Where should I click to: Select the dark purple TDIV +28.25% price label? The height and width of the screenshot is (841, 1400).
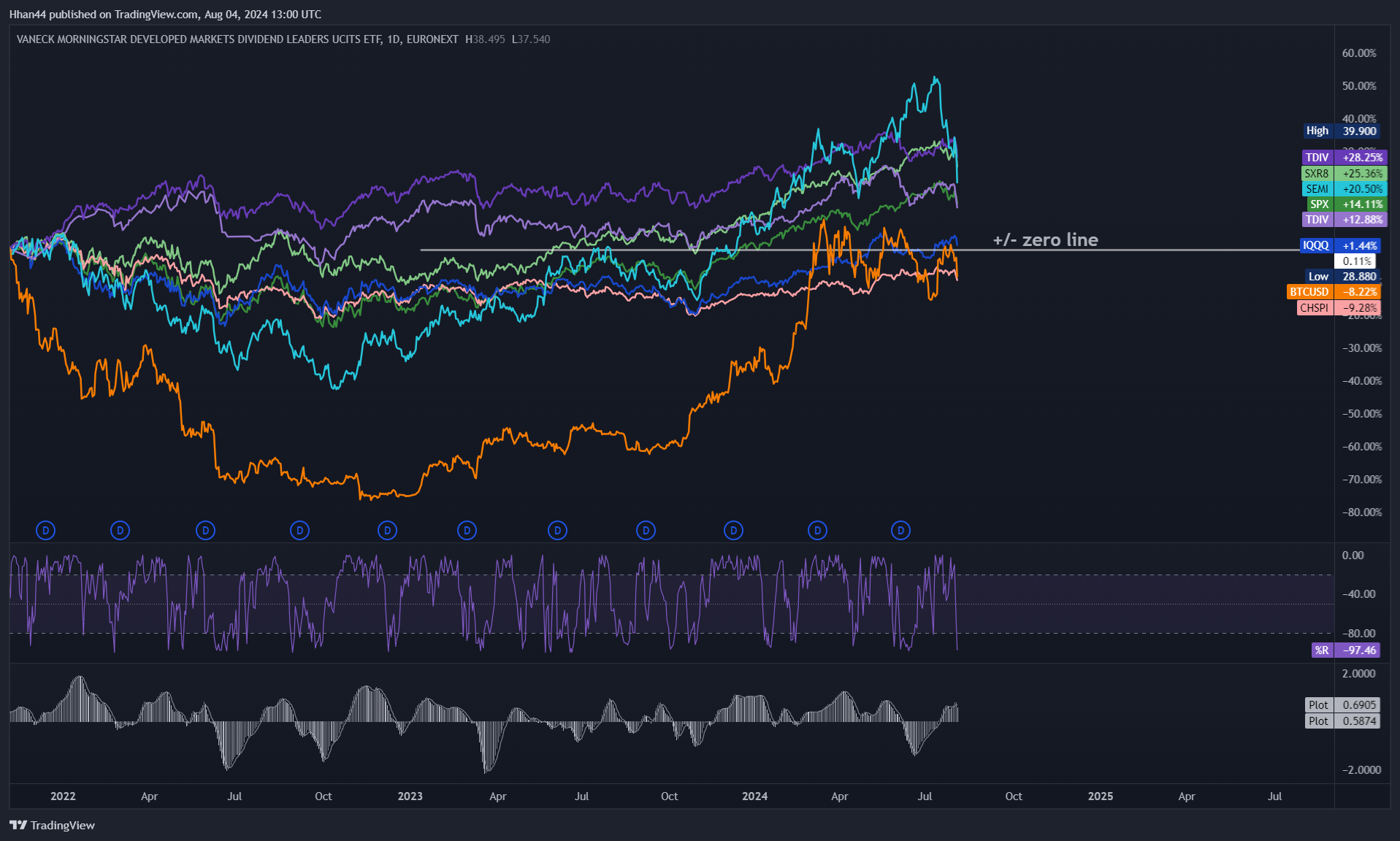pyautogui.click(x=1344, y=158)
